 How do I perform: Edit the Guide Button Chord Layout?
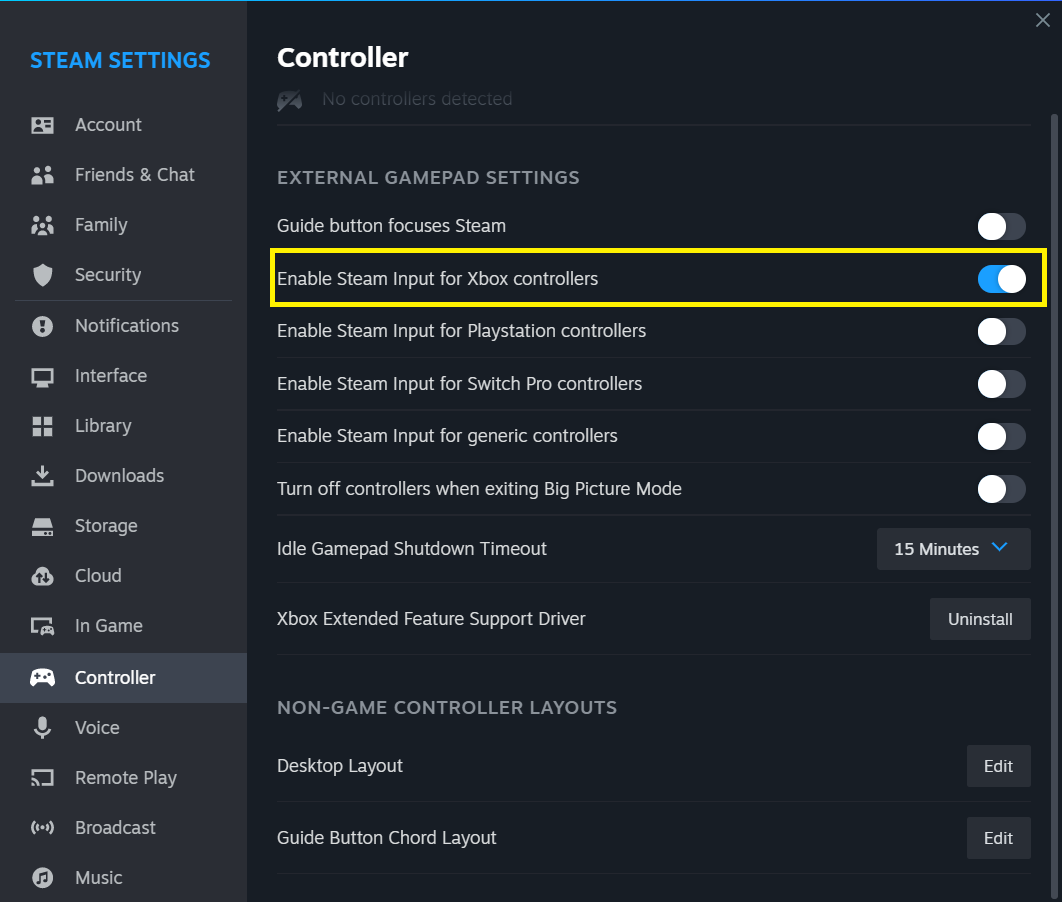998,838
